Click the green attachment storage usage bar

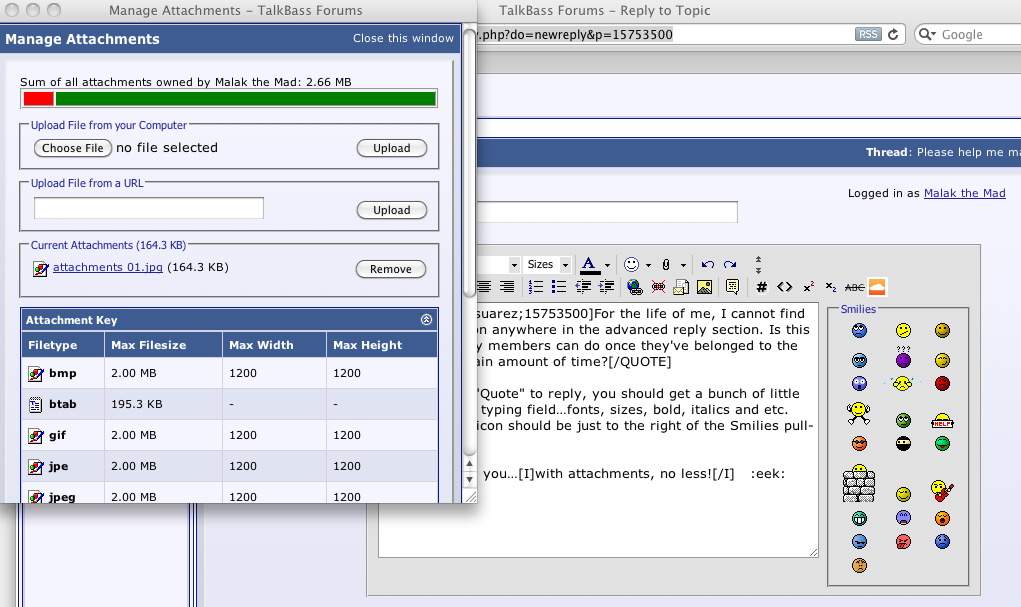[245, 98]
